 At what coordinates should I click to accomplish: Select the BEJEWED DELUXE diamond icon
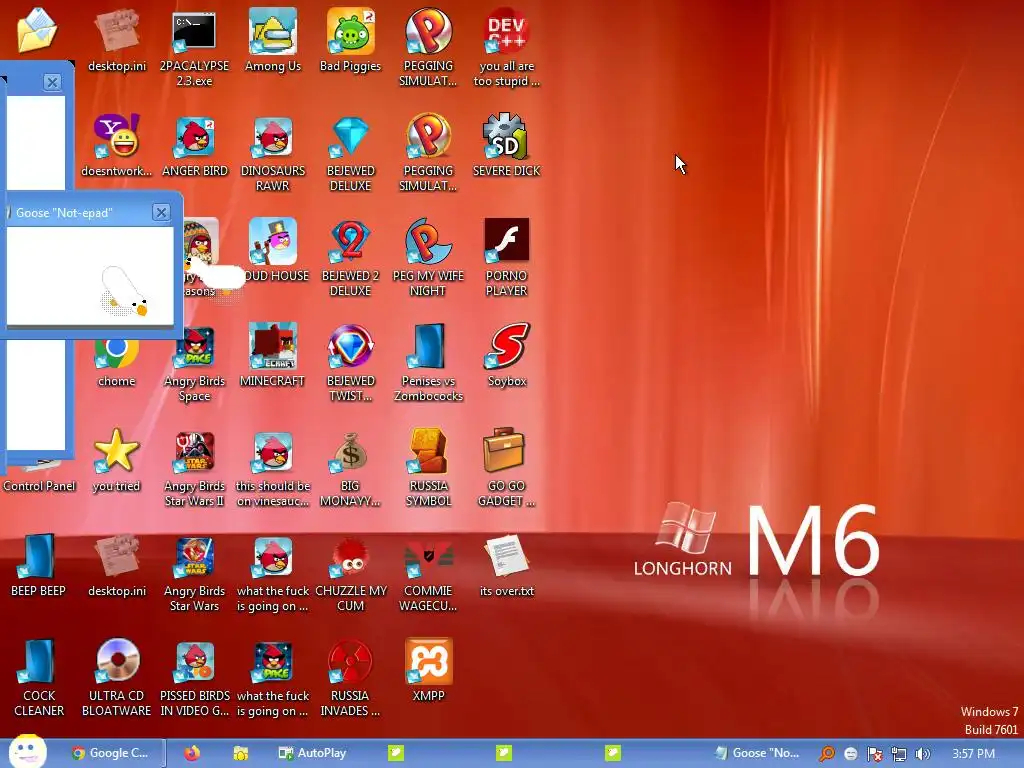point(350,138)
